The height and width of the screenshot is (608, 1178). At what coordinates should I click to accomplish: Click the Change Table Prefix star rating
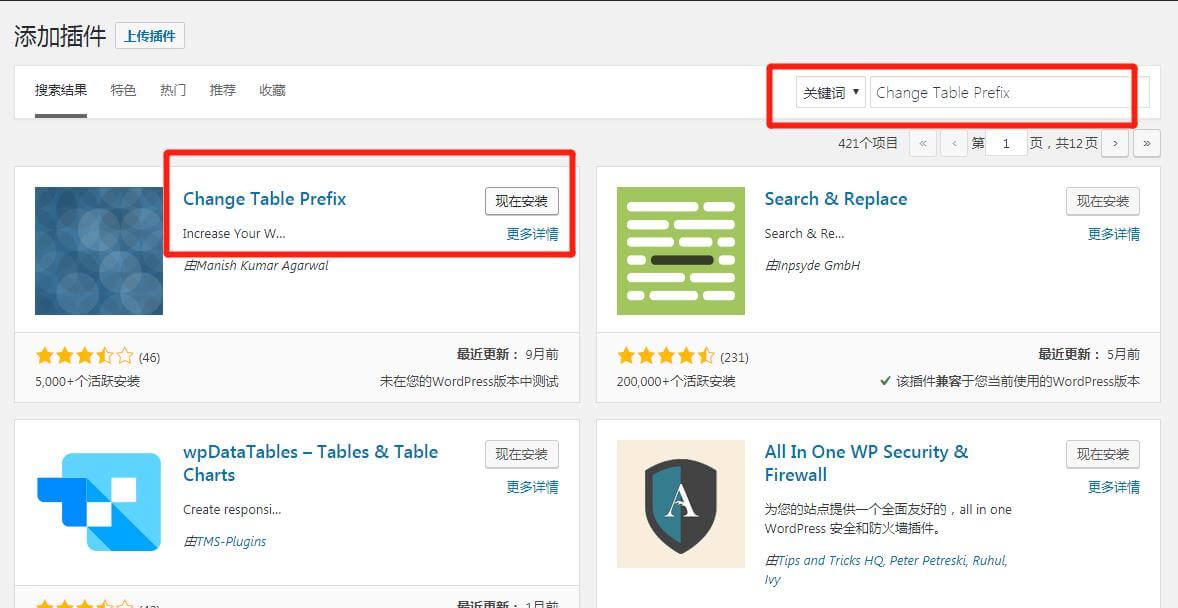84,355
